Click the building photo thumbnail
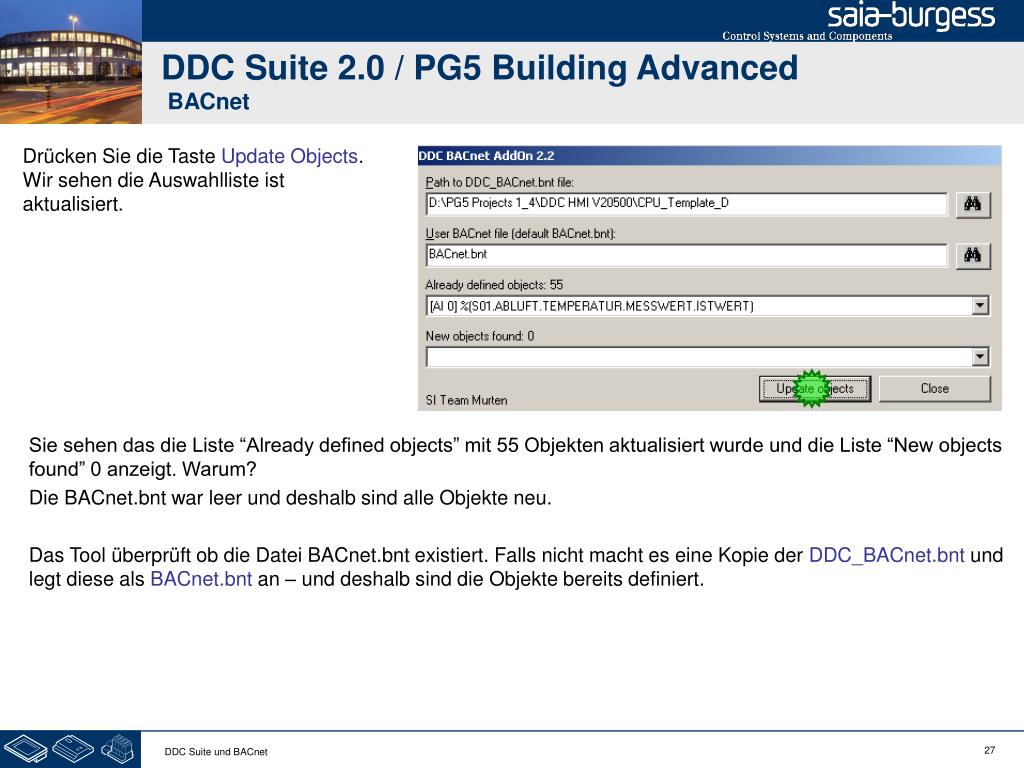Viewport: 1024px width, 768px height. [x=71, y=61]
